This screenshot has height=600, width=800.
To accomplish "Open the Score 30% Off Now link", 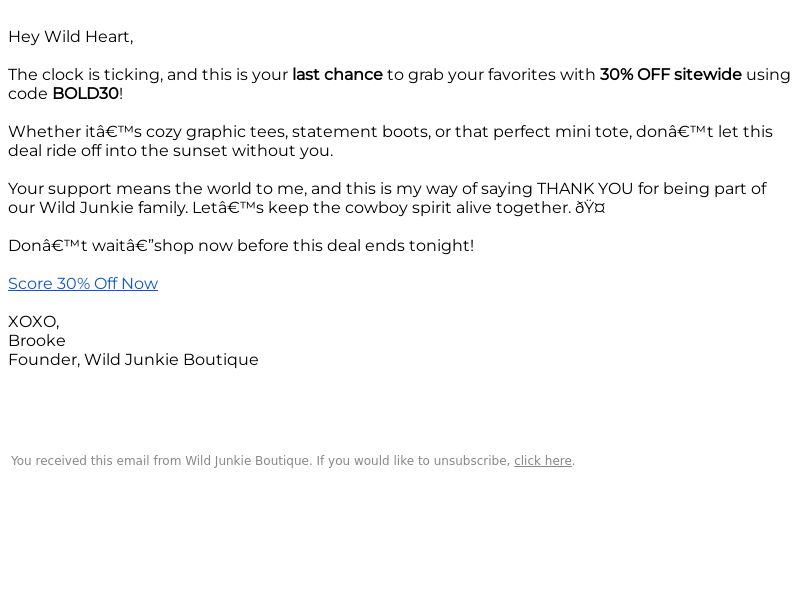I will click(83, 284).
